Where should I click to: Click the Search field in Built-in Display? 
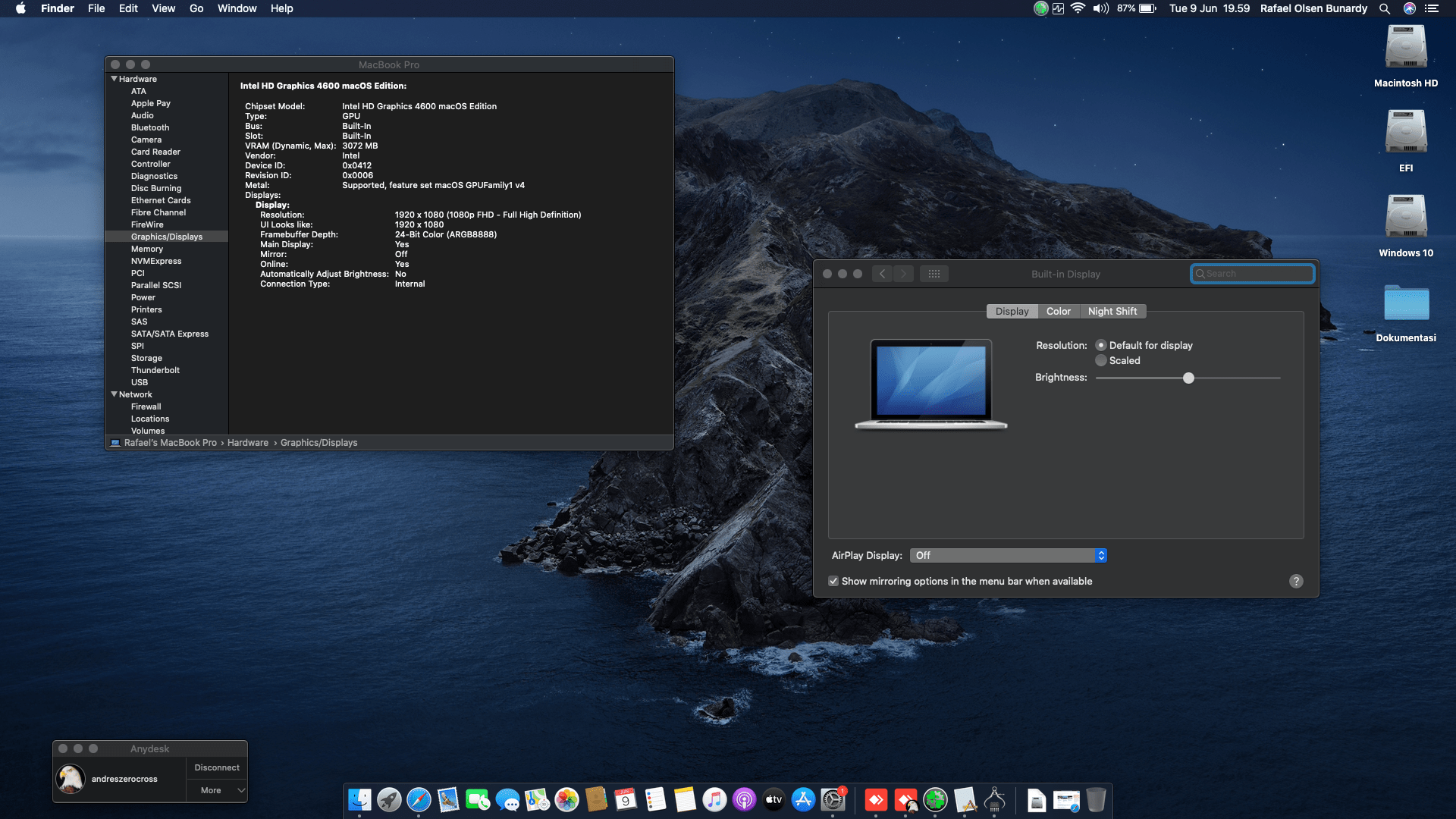pyautogui.click(x=1252, y=274)
